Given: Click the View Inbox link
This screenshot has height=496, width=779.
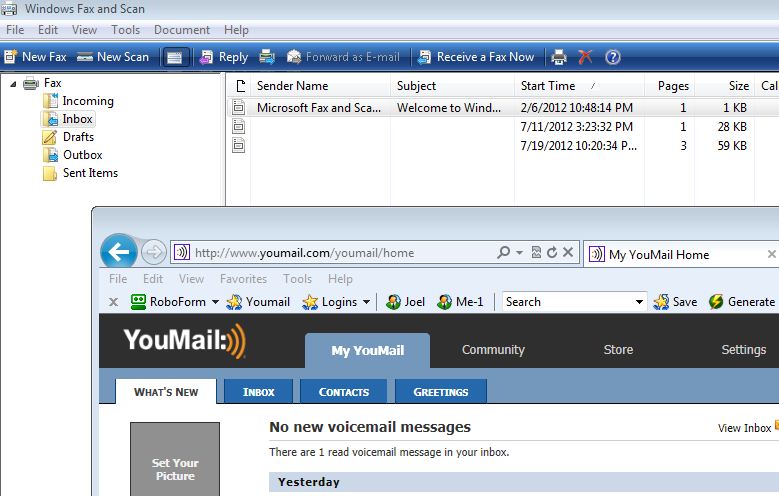Looking at the screenshot, I should click(x=744, y=428).
